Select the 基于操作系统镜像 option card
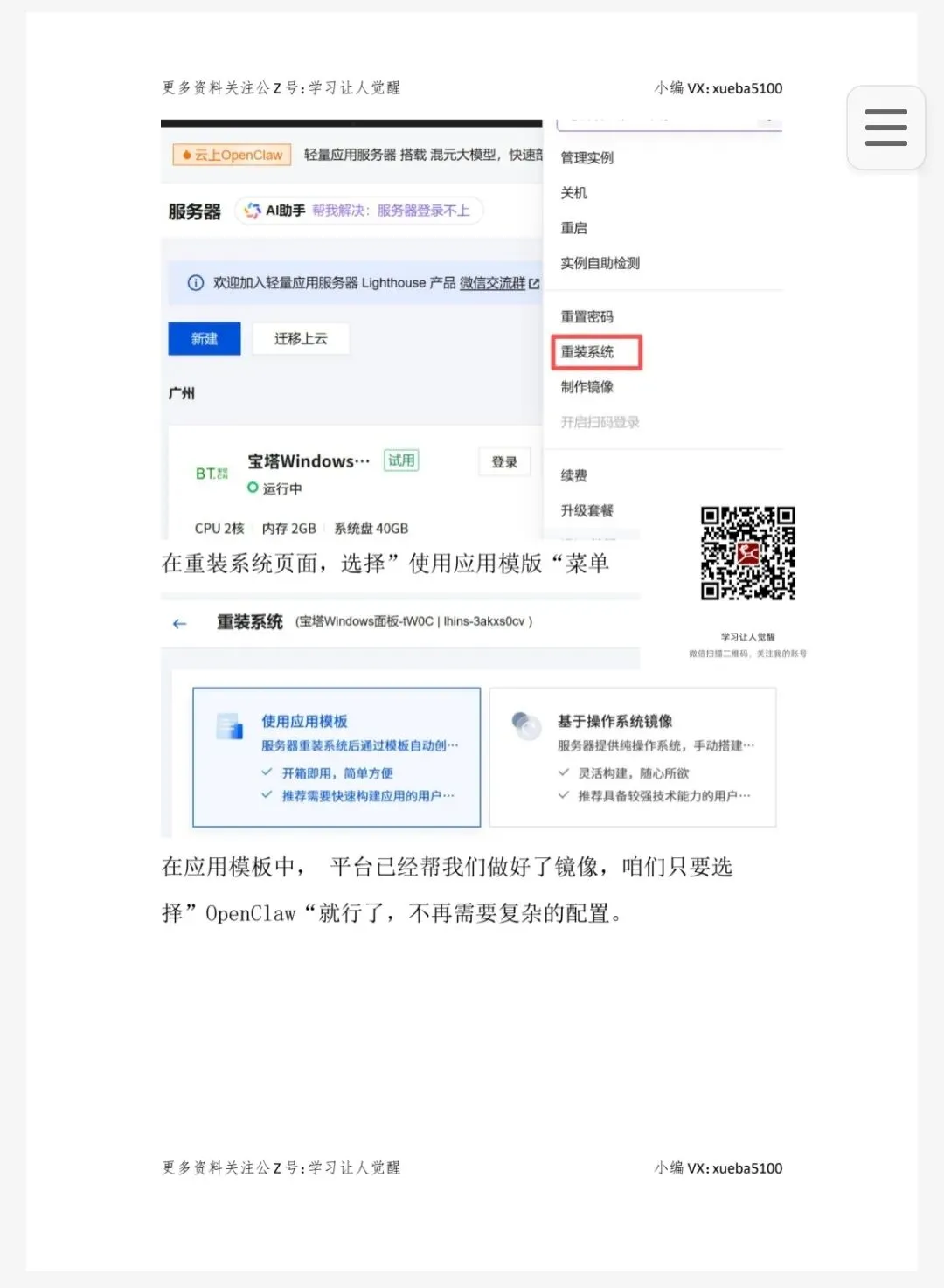The image size is (944, 1288). click(x=633, y=758)
